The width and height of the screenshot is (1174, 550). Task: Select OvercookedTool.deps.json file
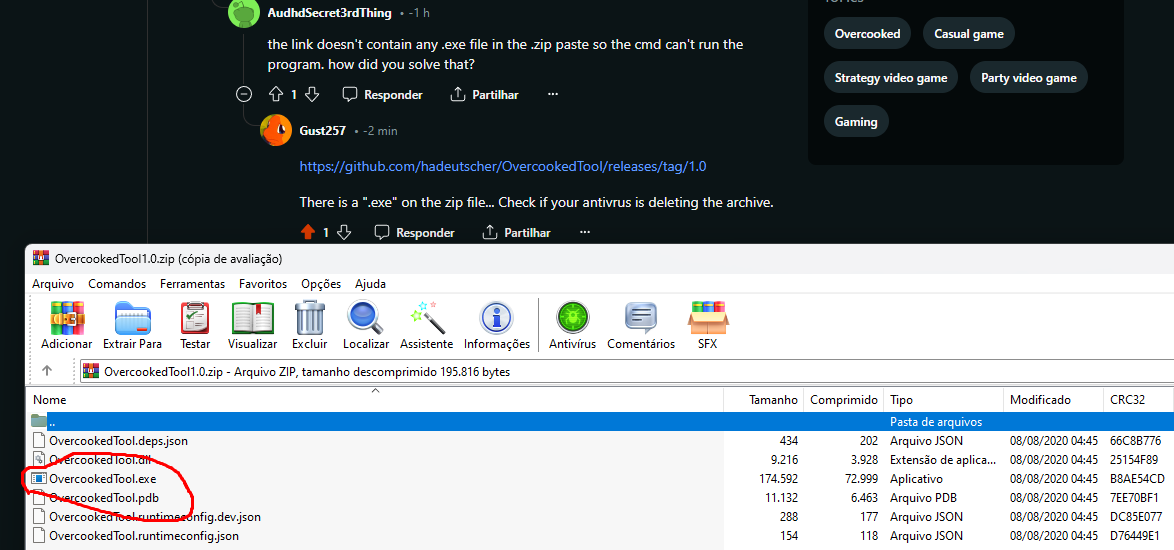tap(118, 441)
